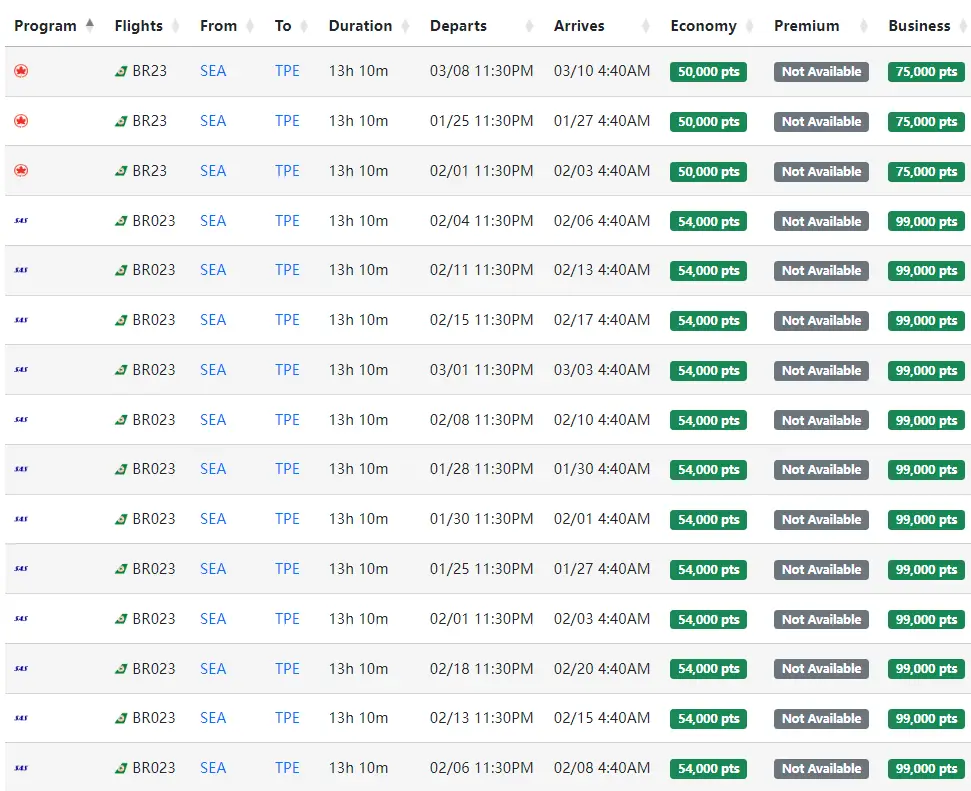Click the EVA Air icon in 03/01 departure row
Screen dimensions: 971x791
coord(121,370)
